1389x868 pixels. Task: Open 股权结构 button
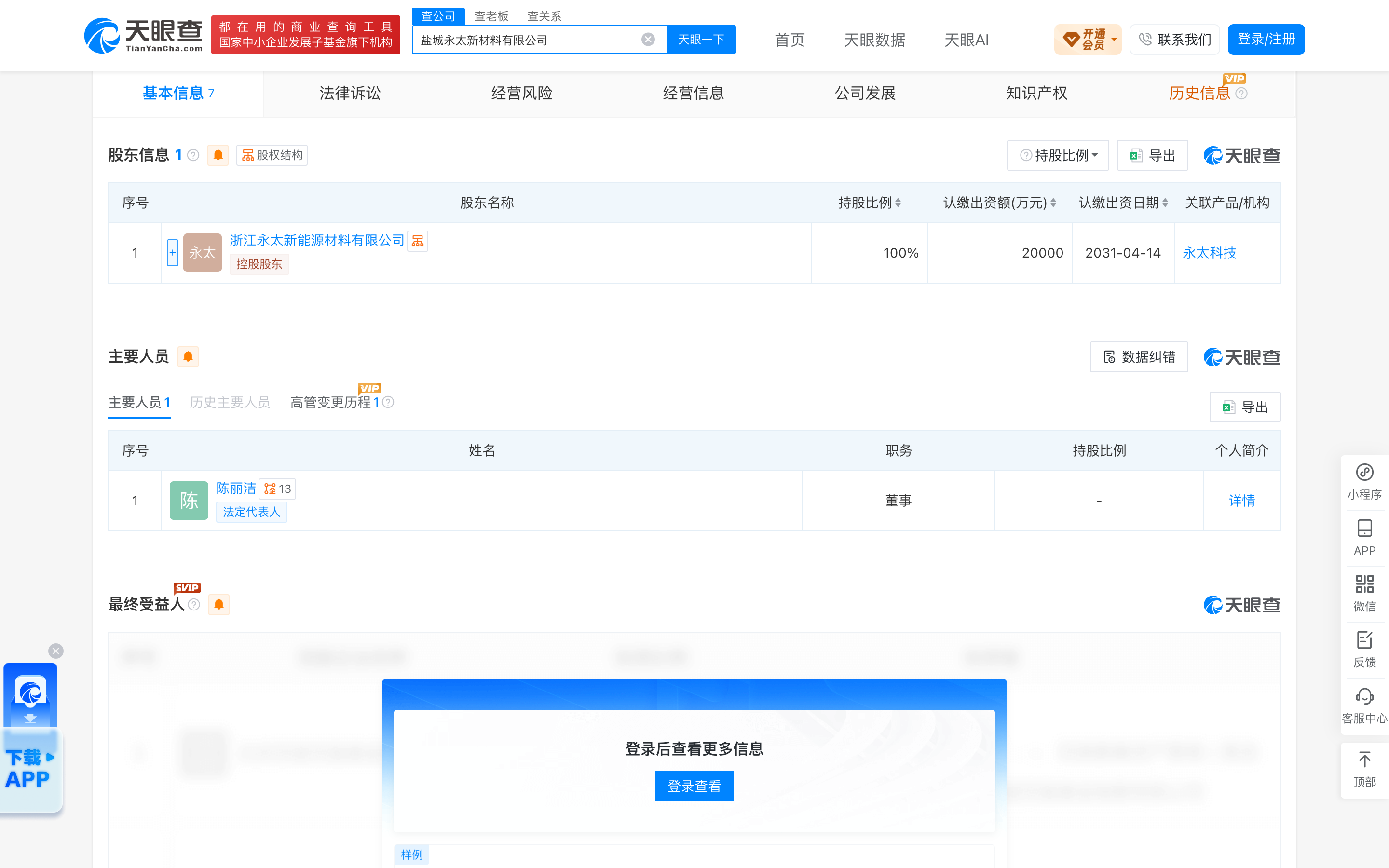(x=272, y=156)
